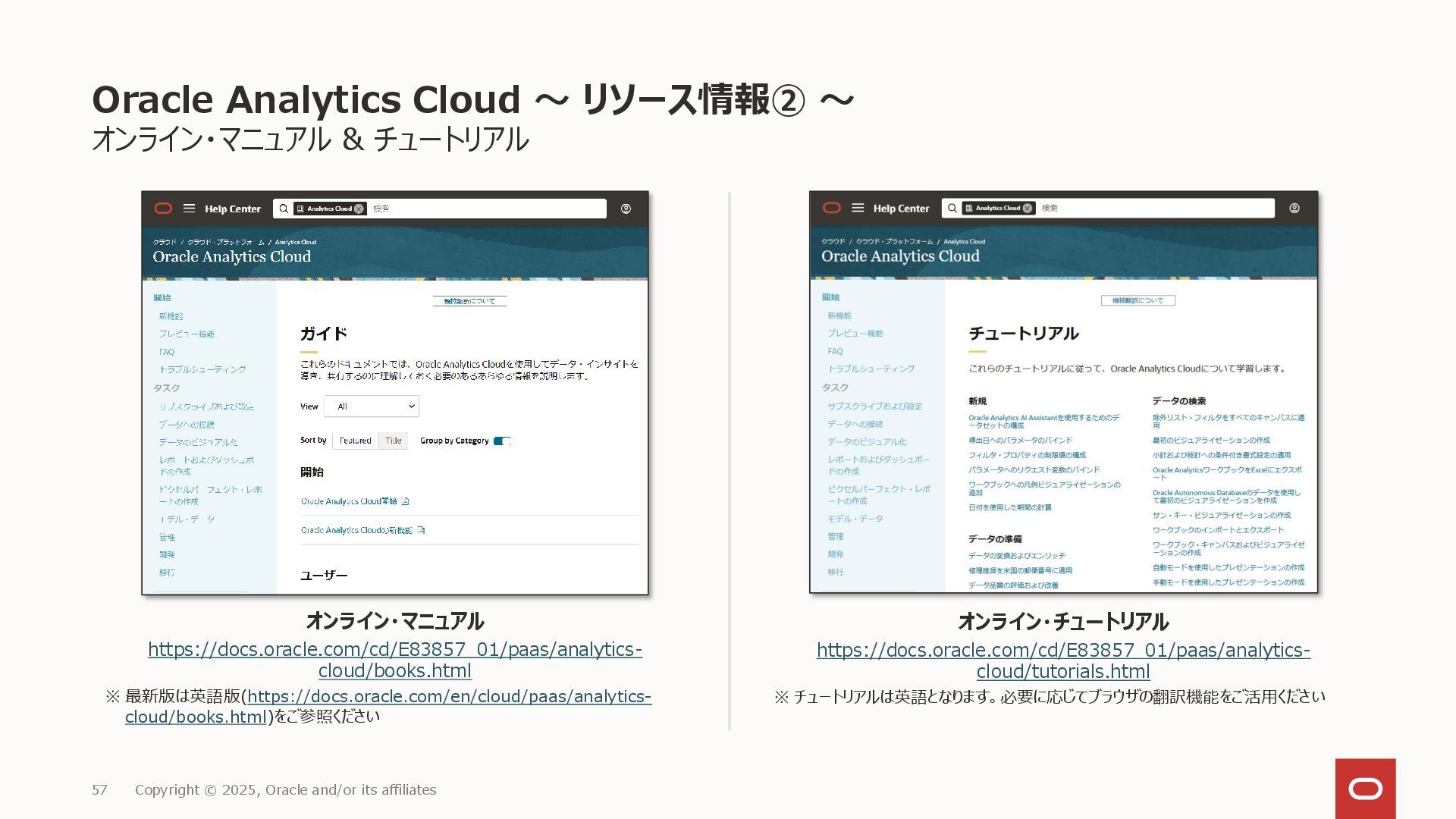Click the search magnifier in left Help Center
This screenshot has height=819, width=1456.
pos(284,209)
